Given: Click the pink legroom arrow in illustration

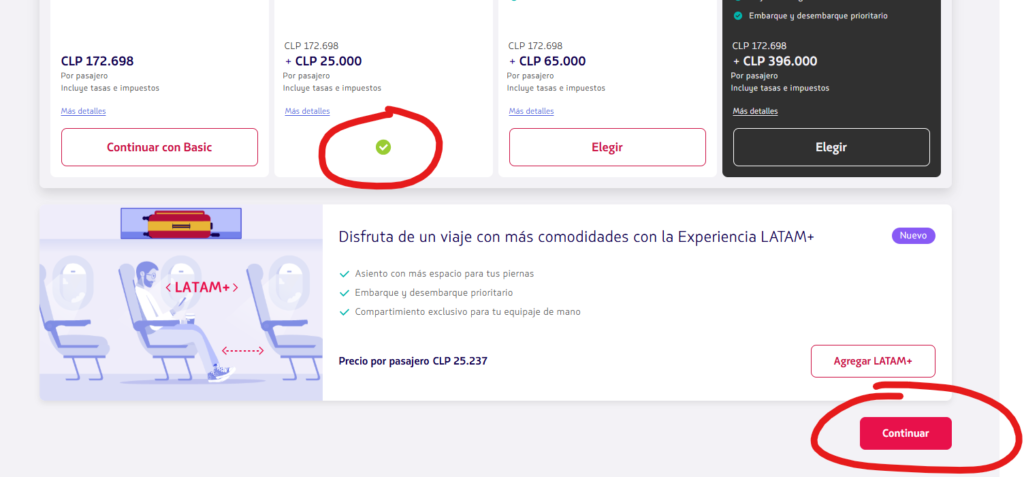Looking at the screenshot, I should coord(243,351).
